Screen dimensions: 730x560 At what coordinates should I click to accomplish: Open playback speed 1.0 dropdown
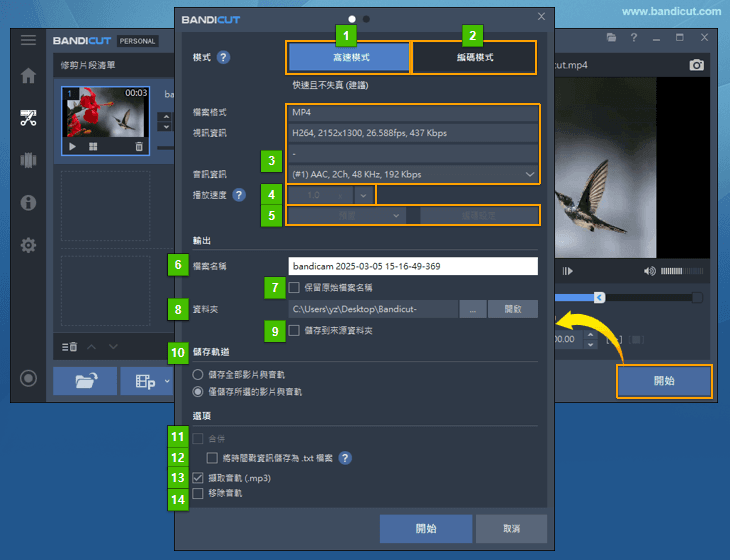pyautogui.click(x=364, y=196)
